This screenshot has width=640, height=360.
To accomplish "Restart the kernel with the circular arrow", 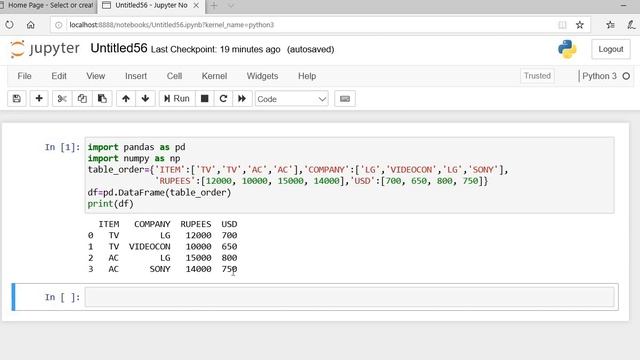I will click(223, 99).
